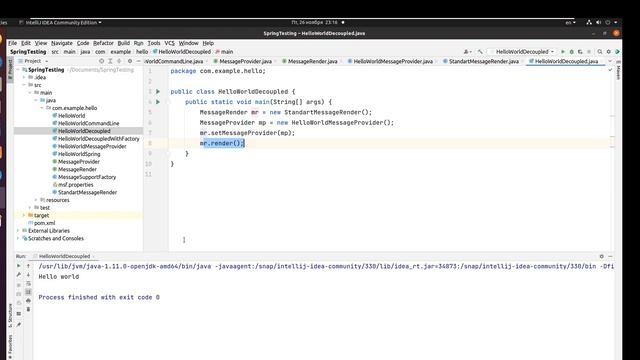Click the stop button in top toolbar
This screenshot has height=360, width=640.
pos(589,52)
